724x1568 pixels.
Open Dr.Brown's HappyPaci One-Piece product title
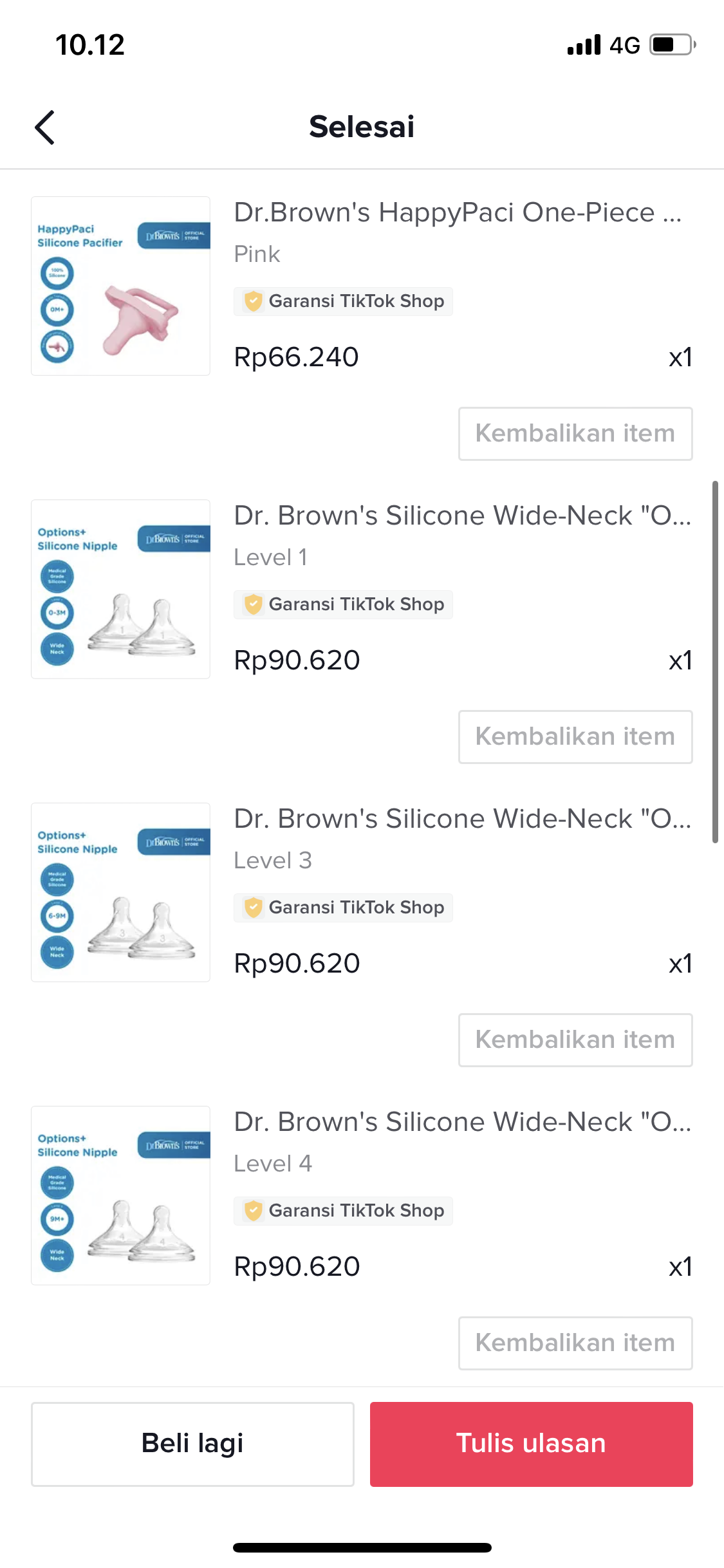(x=457, y=212)
